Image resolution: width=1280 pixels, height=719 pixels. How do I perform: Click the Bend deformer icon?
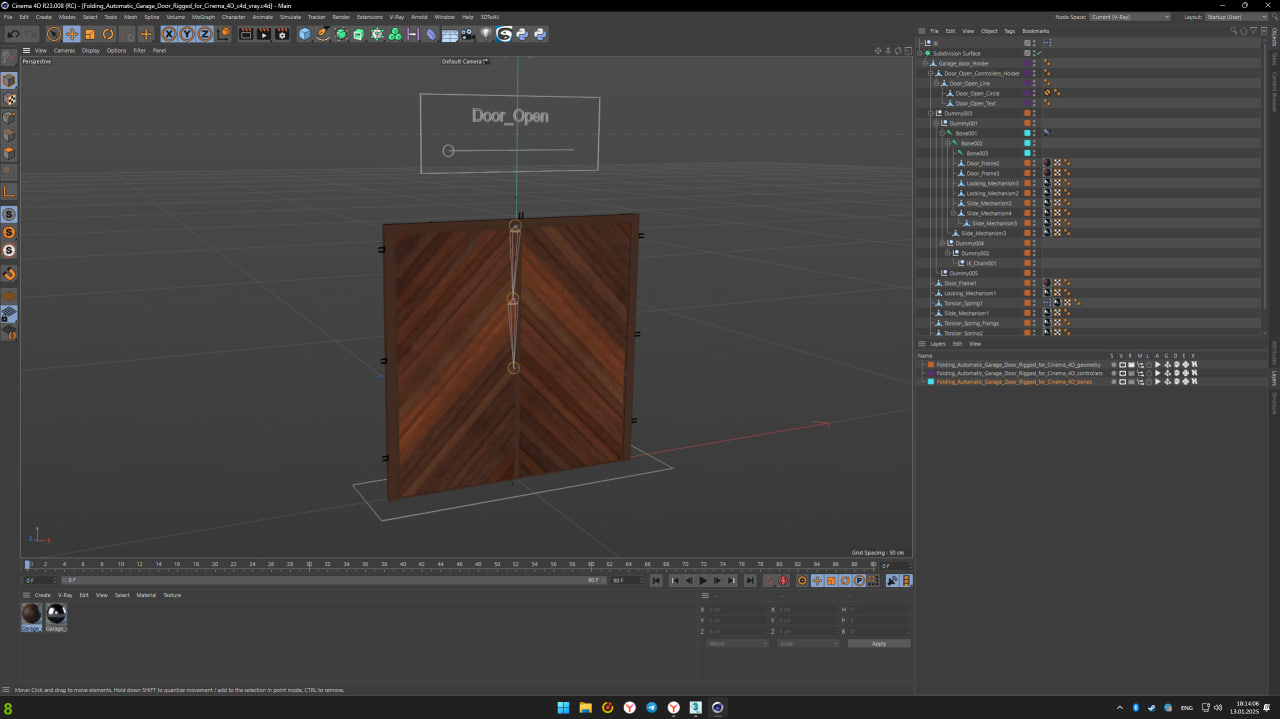[431, 34]
